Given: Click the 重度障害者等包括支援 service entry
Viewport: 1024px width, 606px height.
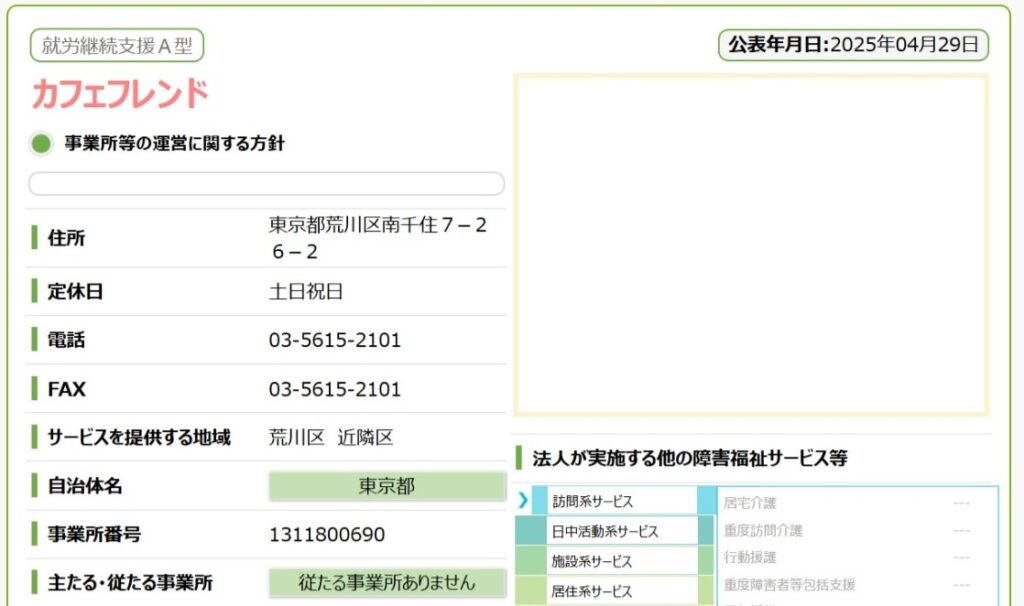Looking at the screenshot, I should point(789,584).
